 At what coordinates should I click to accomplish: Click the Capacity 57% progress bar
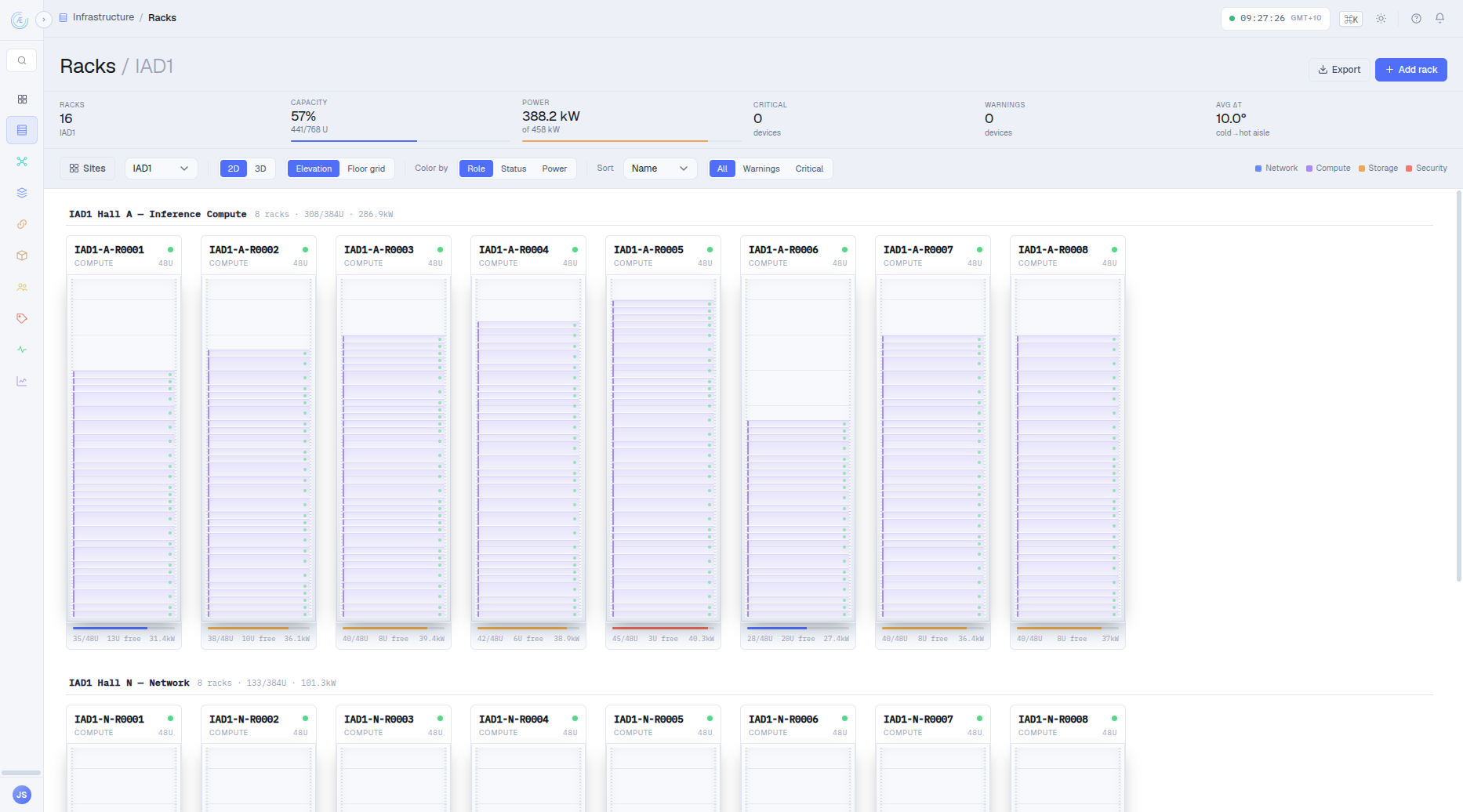point(401,141)
